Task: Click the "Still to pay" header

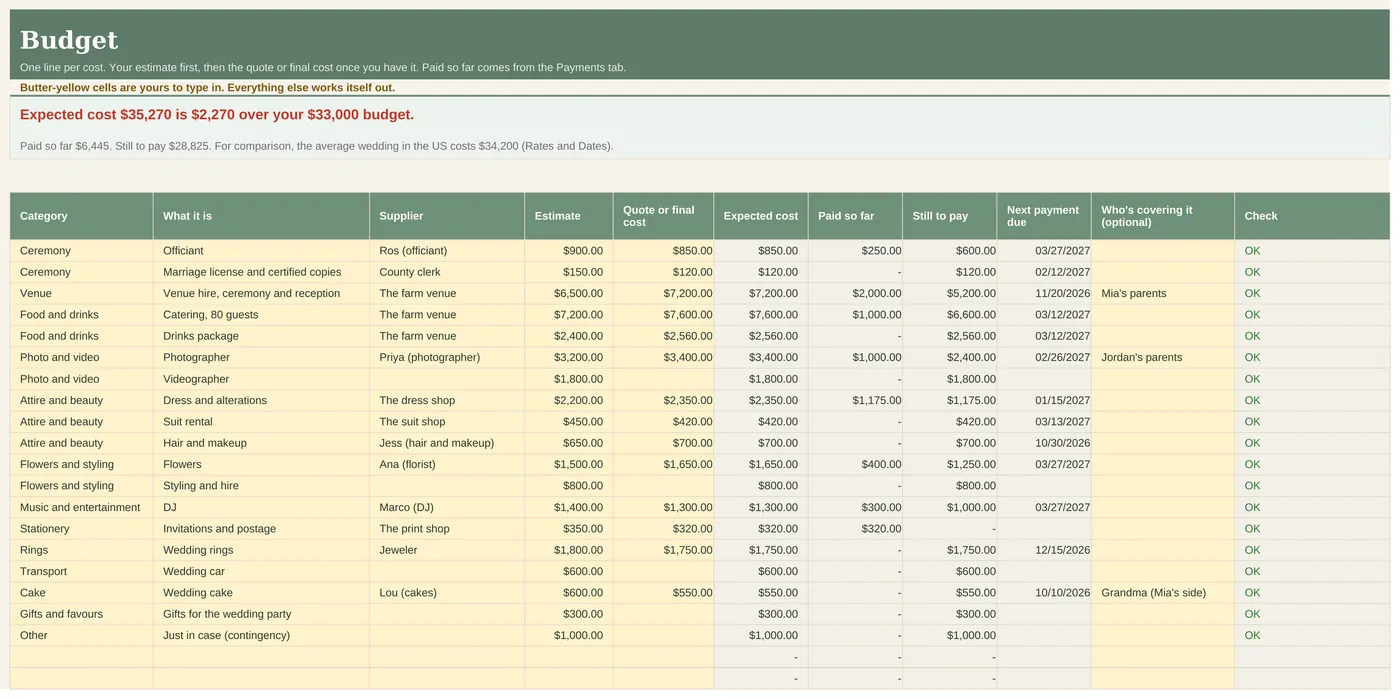Action: click(950, 216)
